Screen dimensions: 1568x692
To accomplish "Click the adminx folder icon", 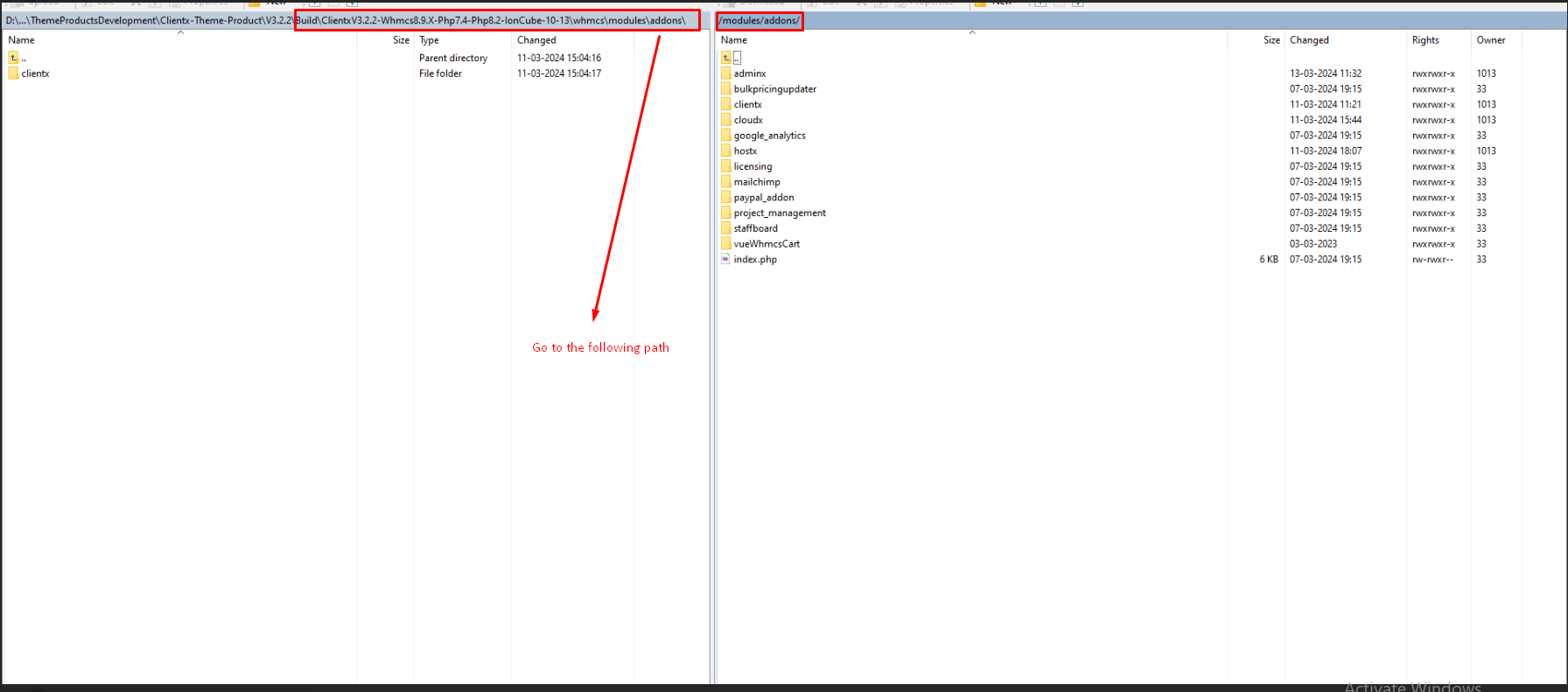I will 725,73.
